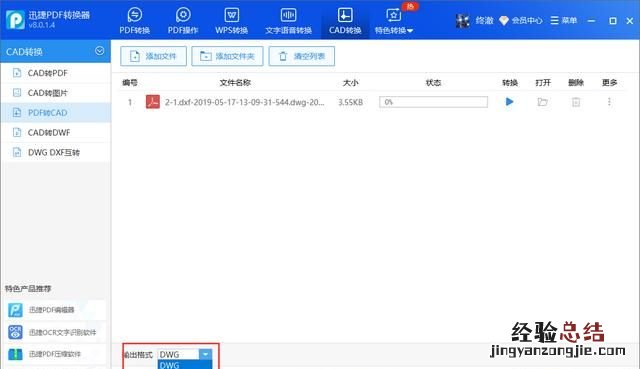Screen dimensions: 640x369
Task: Select CAD转PDF in sidebar
Action: tap(56, 73)
